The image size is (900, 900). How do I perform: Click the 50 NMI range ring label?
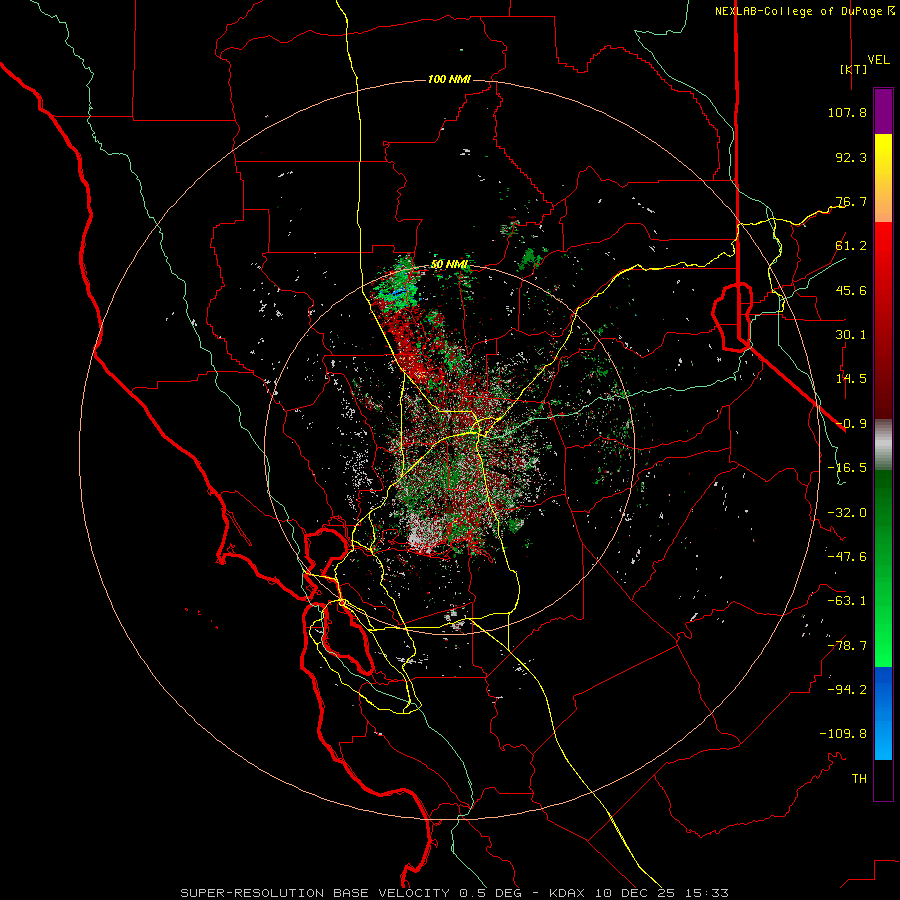[449, 265]
